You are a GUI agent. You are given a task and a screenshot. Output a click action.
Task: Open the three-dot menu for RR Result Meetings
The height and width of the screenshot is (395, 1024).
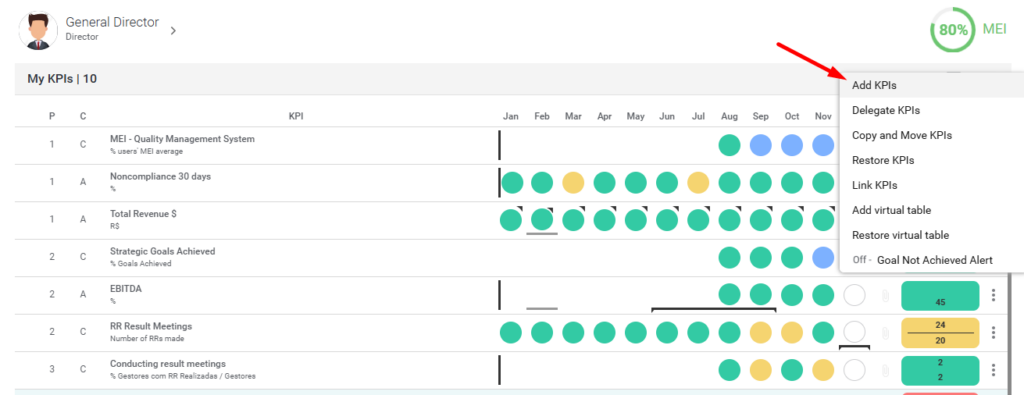point(993,333)
